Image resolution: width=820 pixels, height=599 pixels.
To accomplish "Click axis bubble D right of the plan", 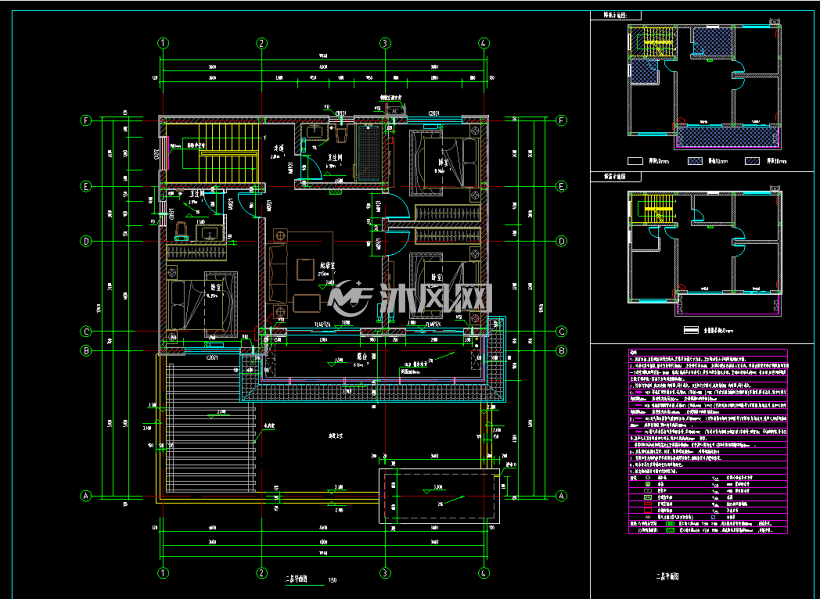I will tap(561, 241).
